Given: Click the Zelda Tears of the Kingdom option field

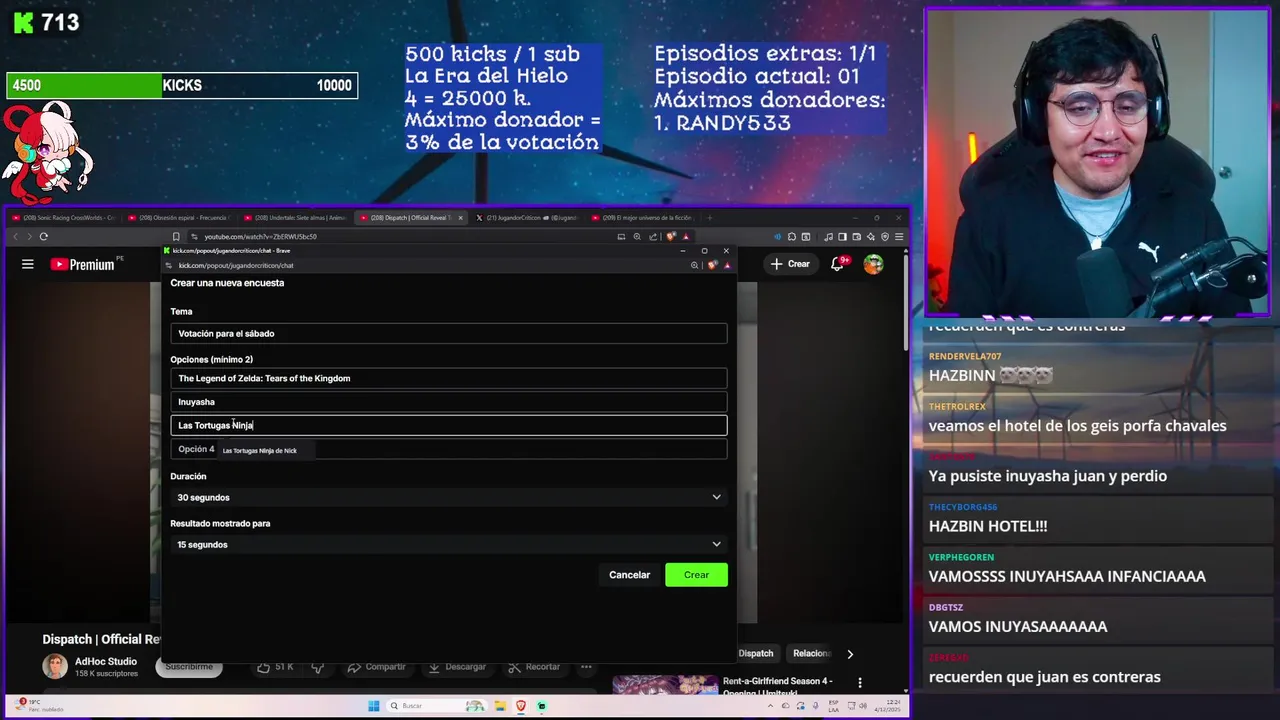Looking at the screenshot, I should (448, 378).
